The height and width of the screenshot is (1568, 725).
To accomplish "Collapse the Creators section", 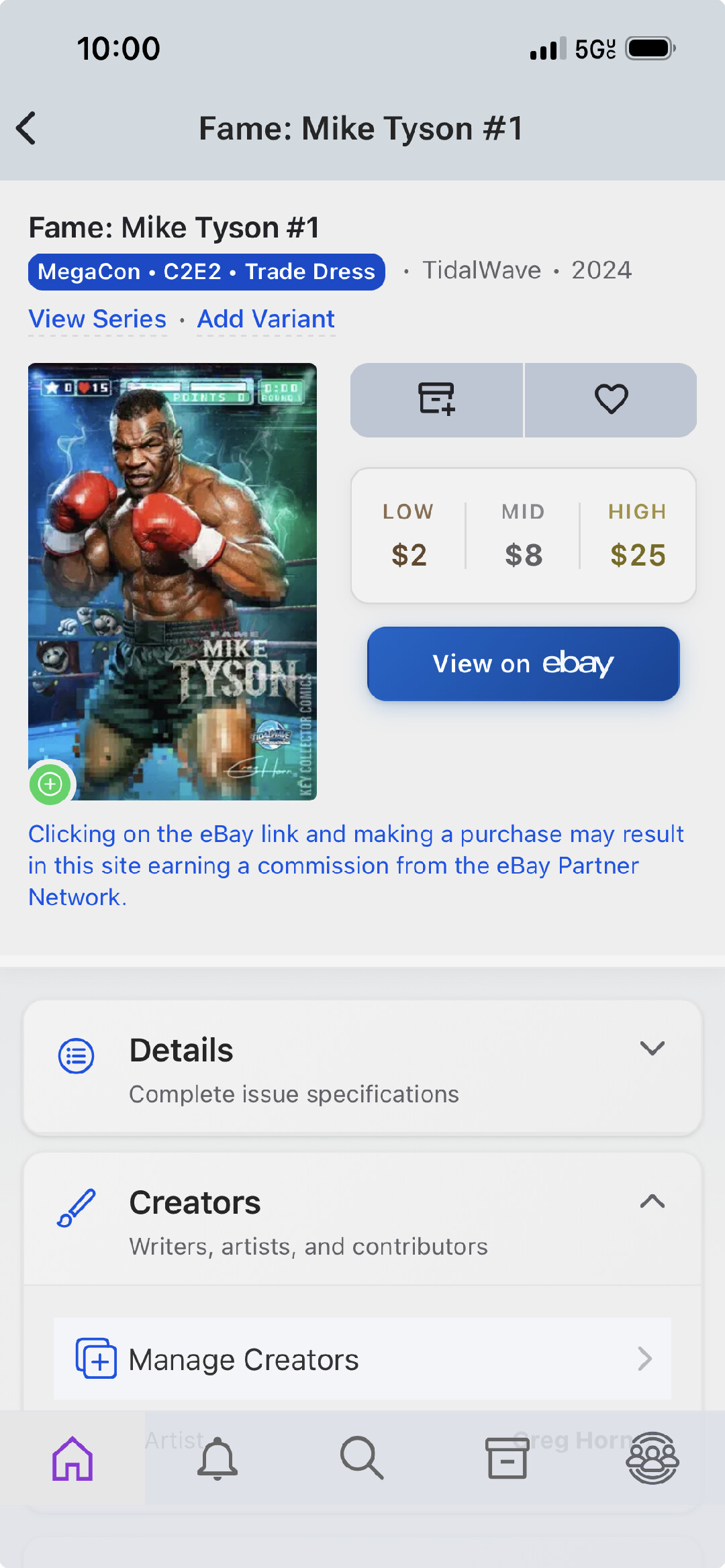I will [x=652, y=1202].
